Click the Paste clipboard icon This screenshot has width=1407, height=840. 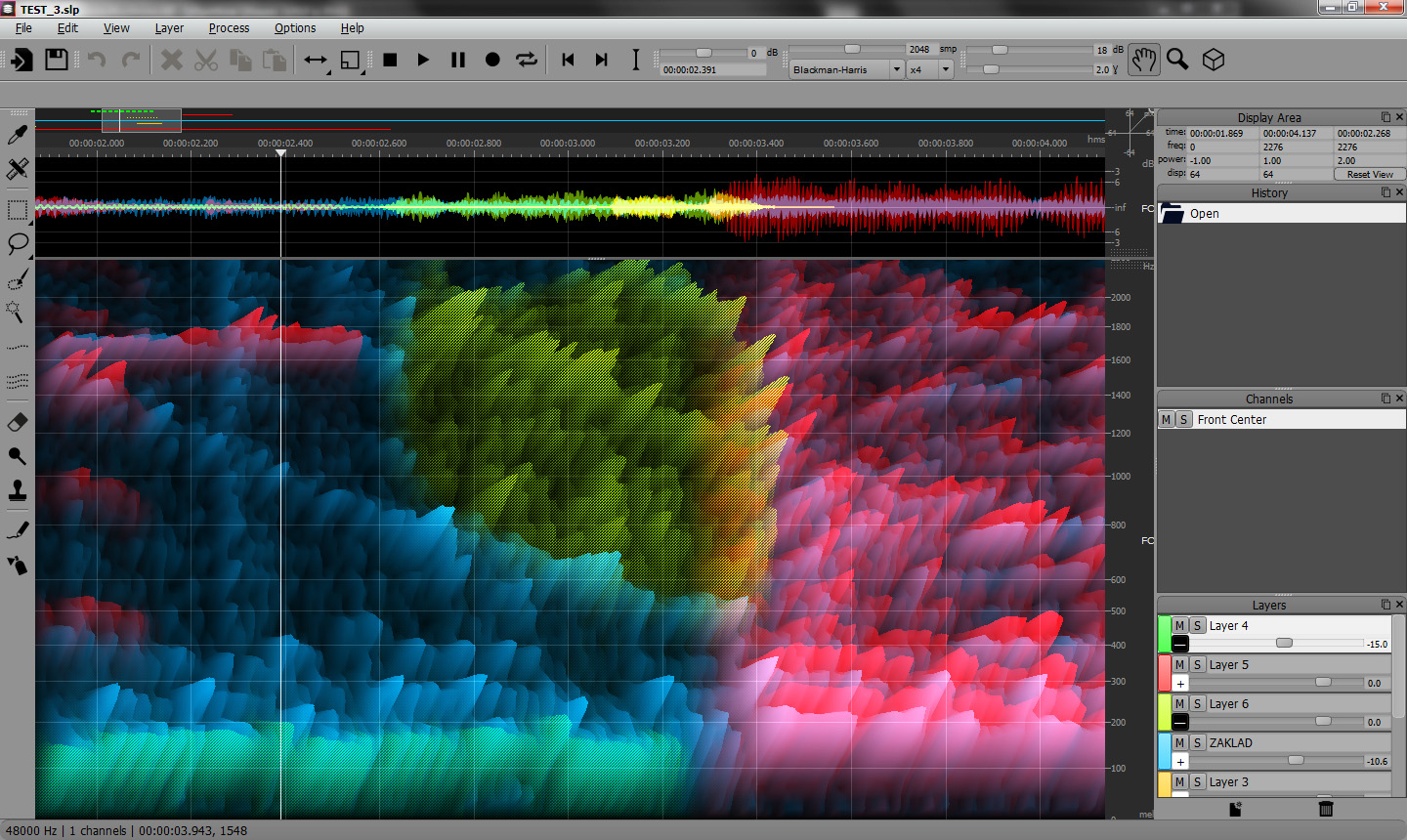[x=275, y=60]
